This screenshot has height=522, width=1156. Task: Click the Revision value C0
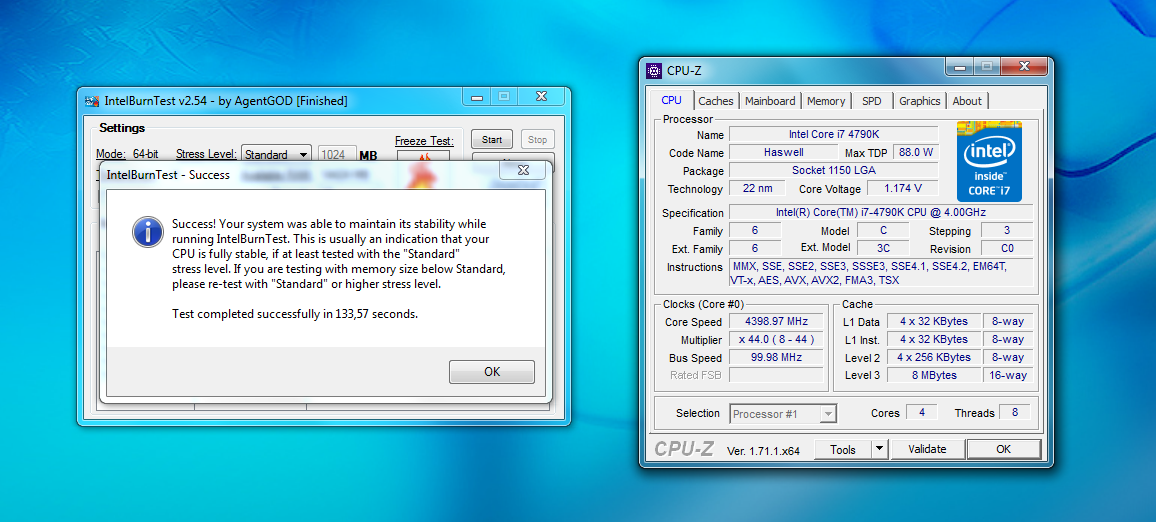[1008, 248]
